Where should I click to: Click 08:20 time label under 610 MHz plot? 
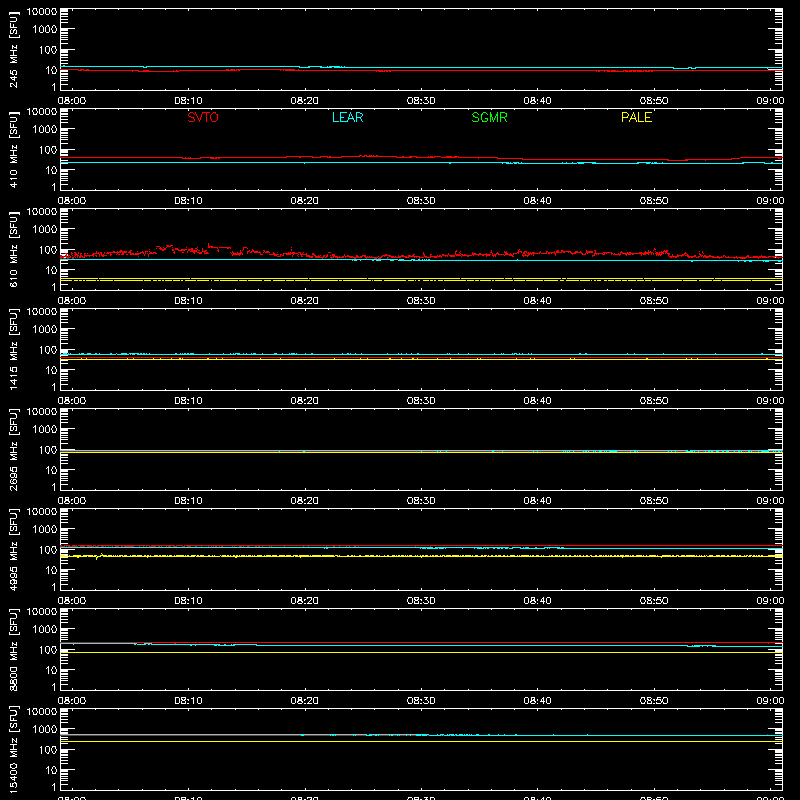coord(305,301)
